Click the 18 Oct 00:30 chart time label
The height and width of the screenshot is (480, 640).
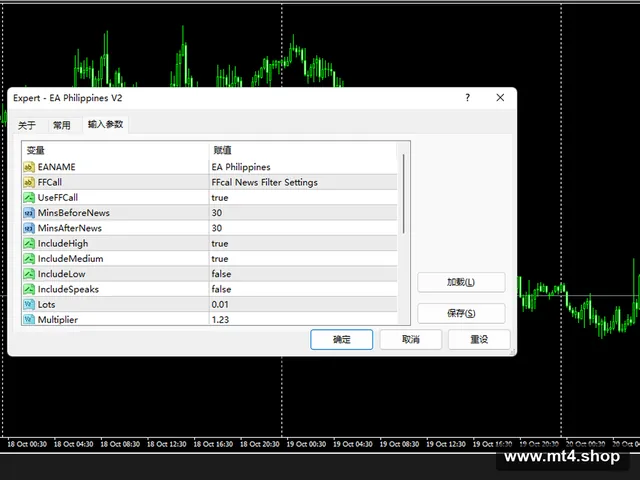(27, 444)
